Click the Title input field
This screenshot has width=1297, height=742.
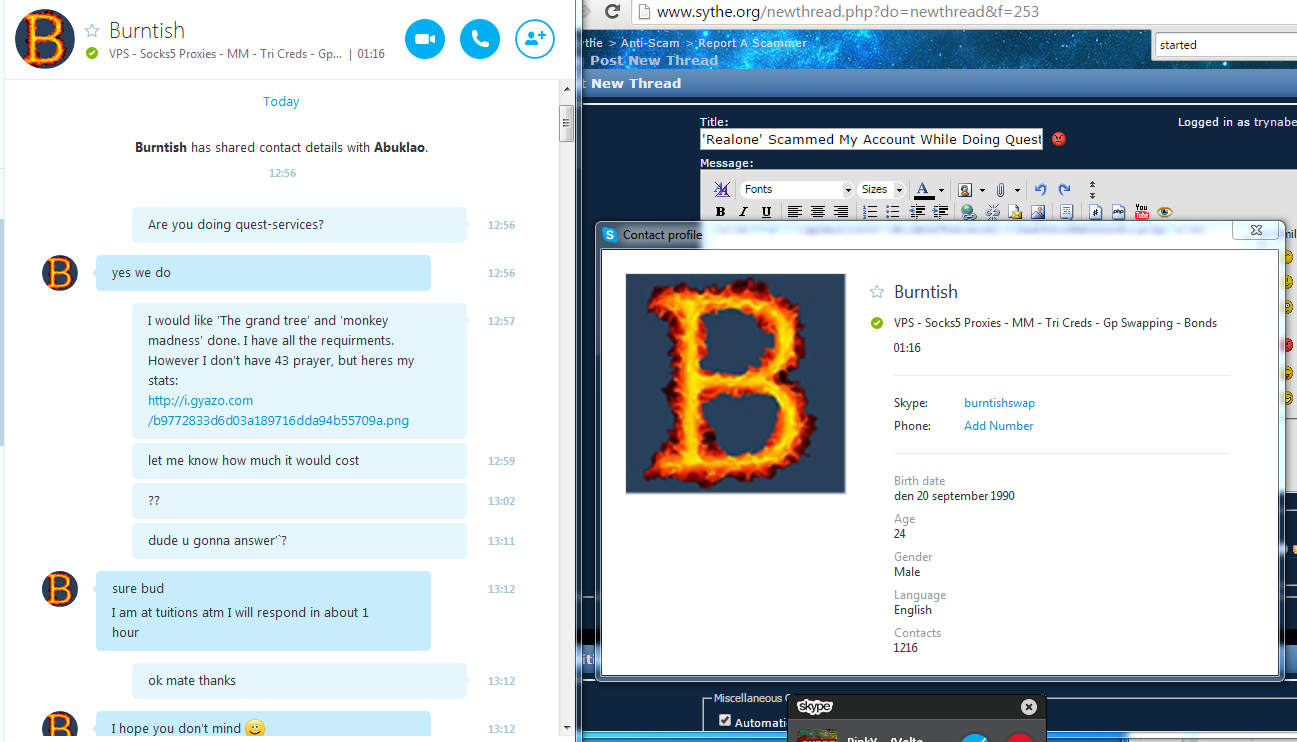tap(871, 139)
